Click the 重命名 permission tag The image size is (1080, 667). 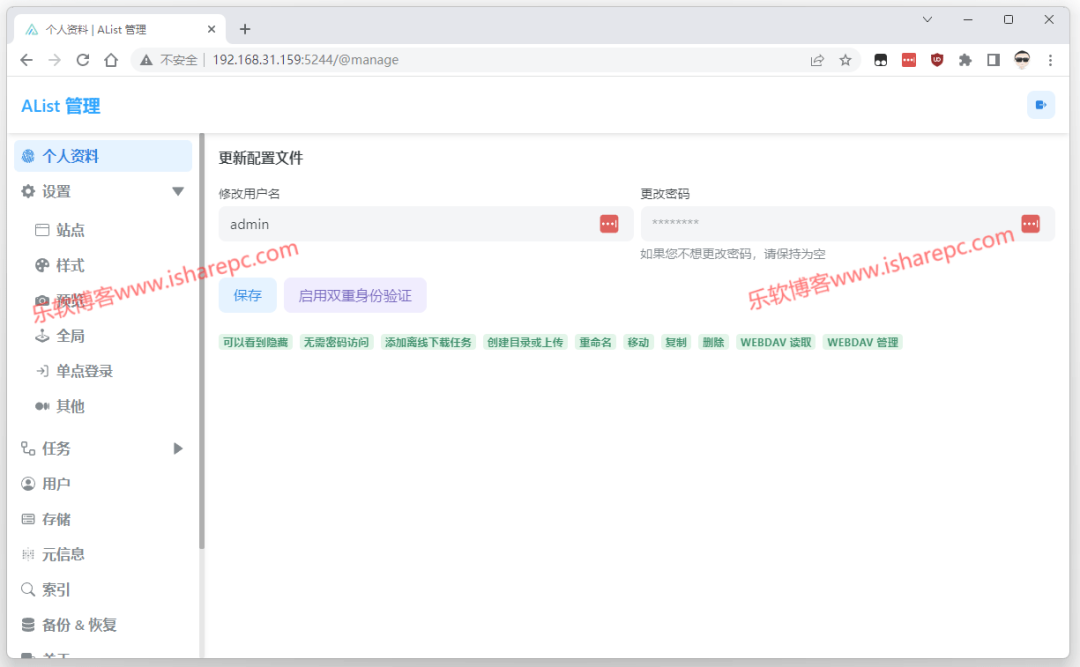click(595, 342)
